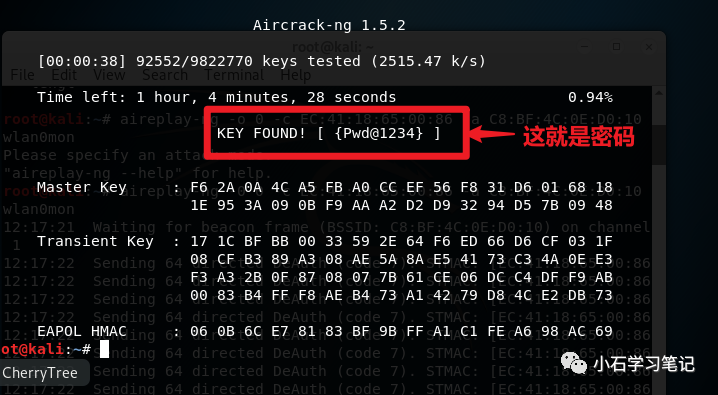Open the View menu in terminal
The height and width of the screenshot is (395, 718).
[x=109, y=75]
